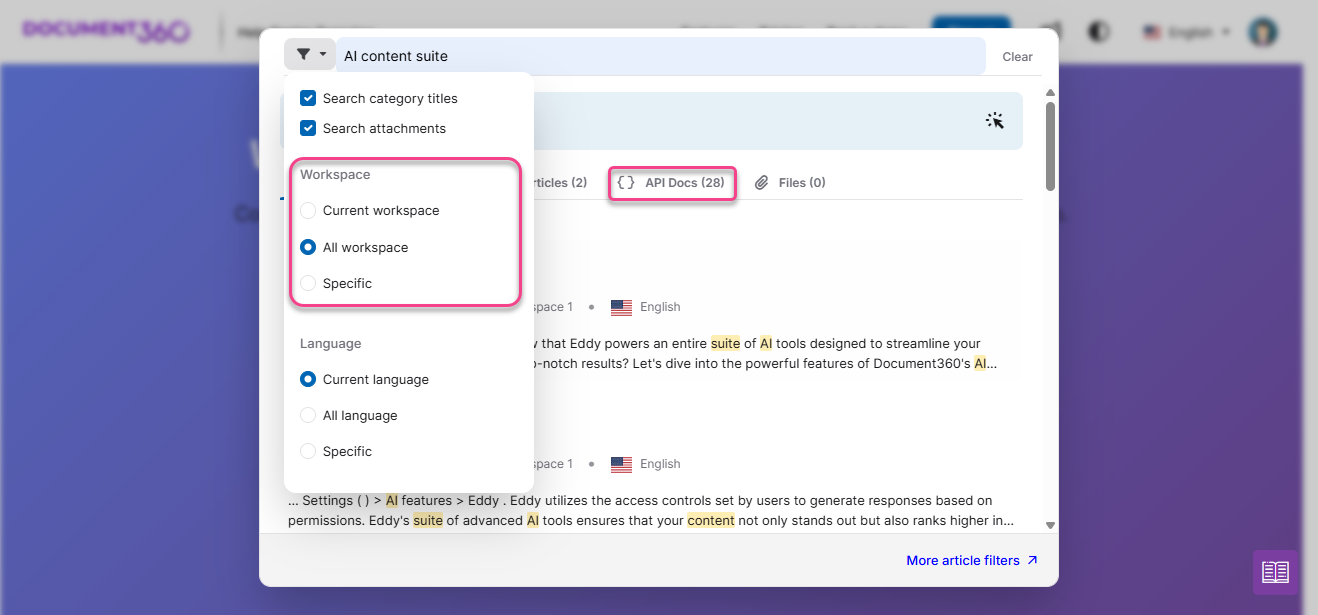Click the search results scrollbar thumb
The height and width of the screenshot is (615, 1318).
pyautogui.click(x=1050, y=145)
